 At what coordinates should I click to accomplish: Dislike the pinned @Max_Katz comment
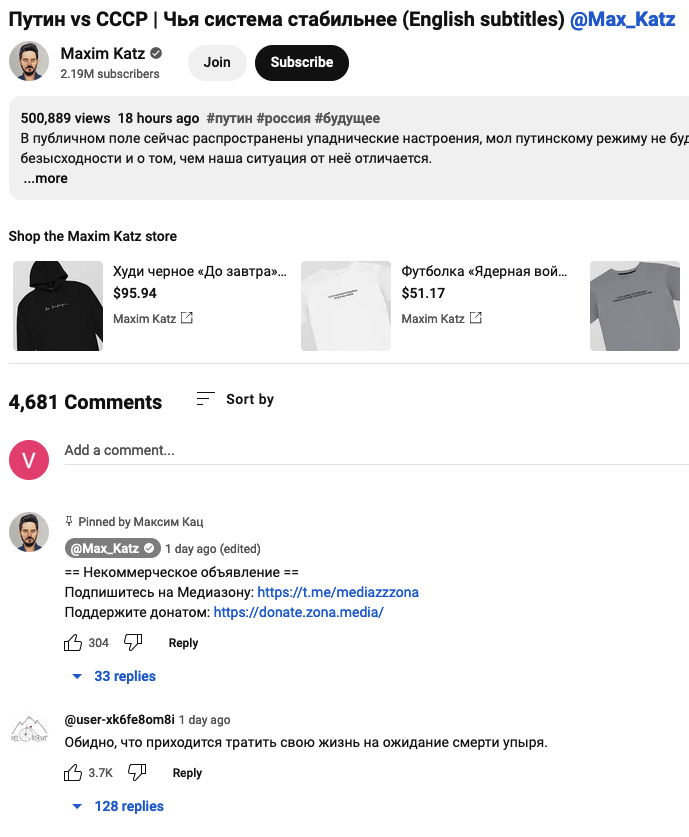pyautogui.click(x=133, y=643)
